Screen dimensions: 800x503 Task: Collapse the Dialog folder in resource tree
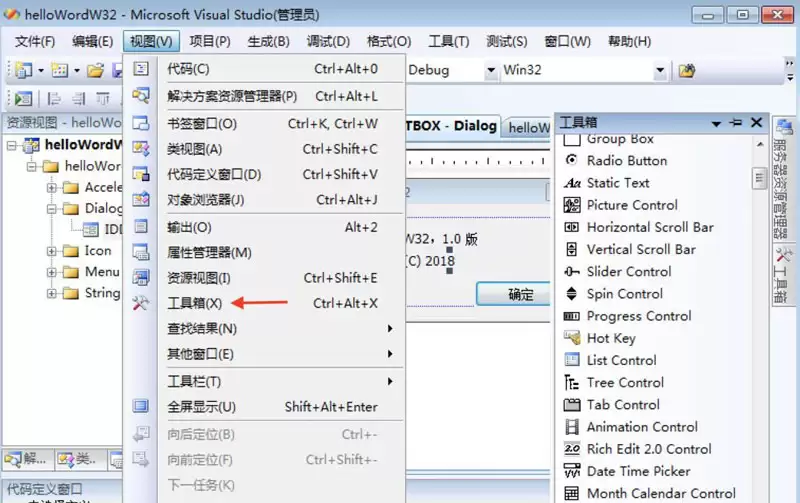(52, 209)
